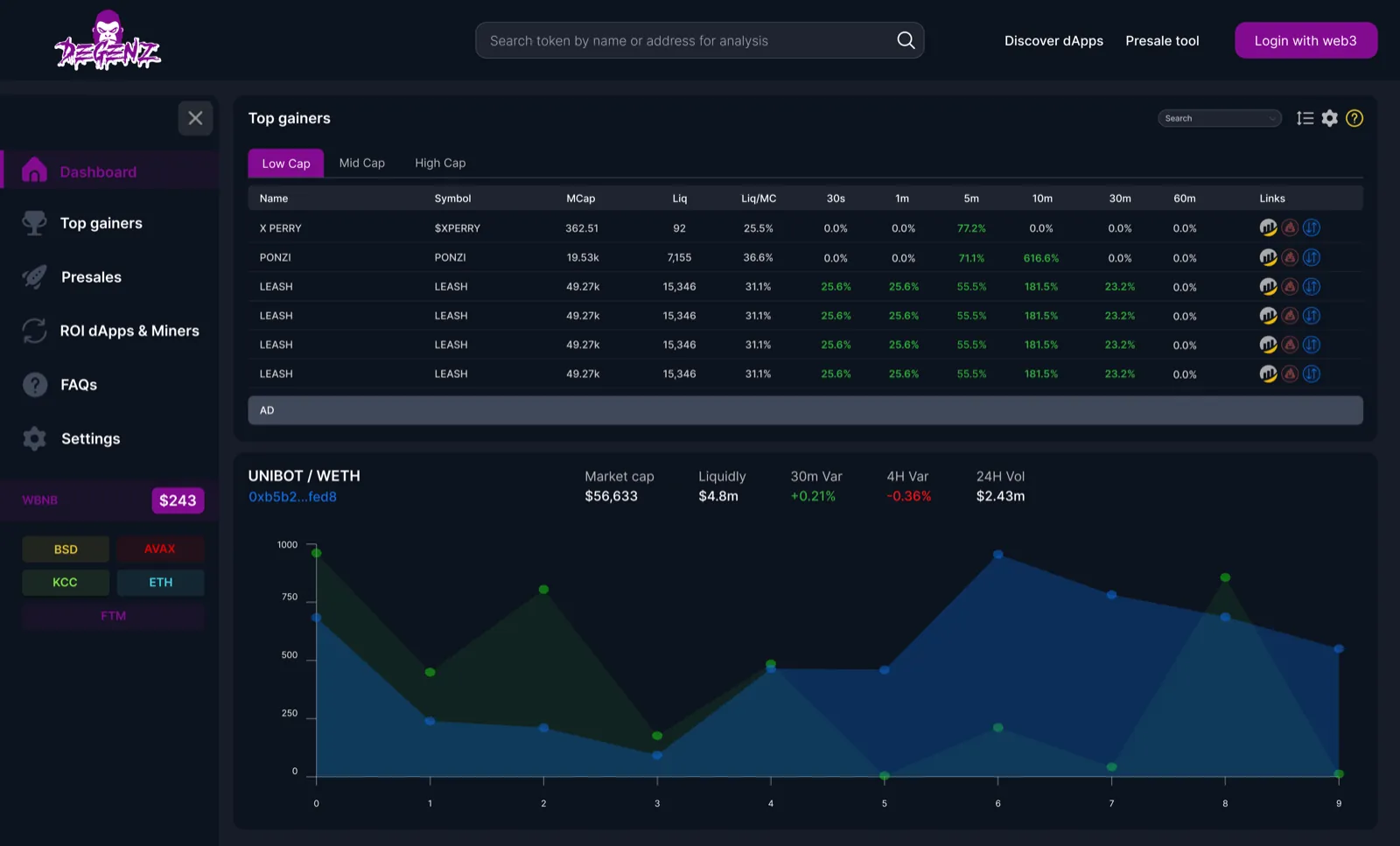1400x846 pixels.
Task: Open Presale tool link
Action: tap(1162, 40)
